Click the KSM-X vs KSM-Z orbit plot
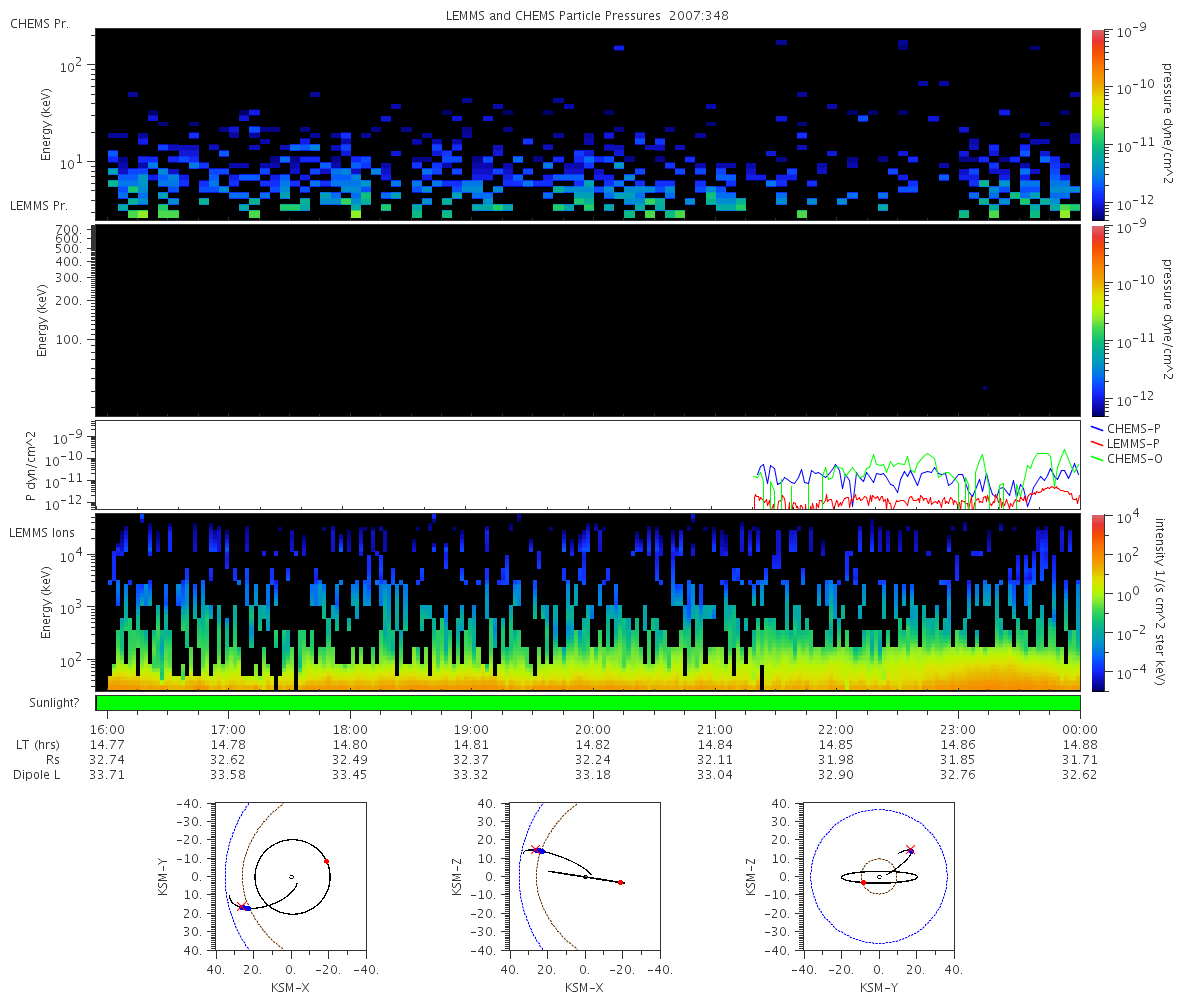 [585, 876]
